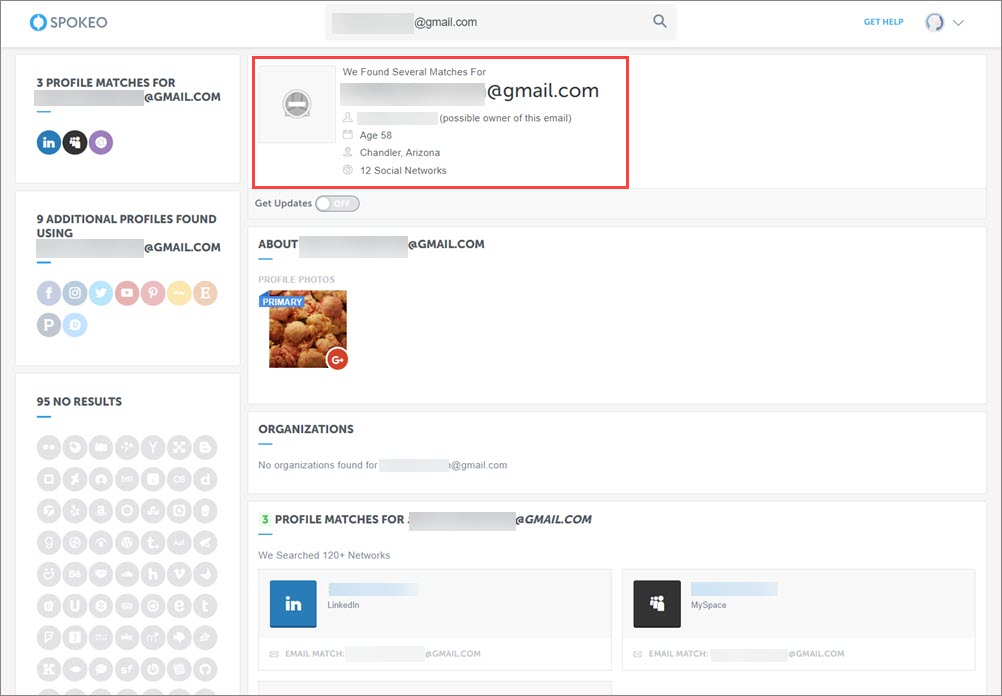Viewport: 1002px width, 696px height.
Task: Click the "Chandler, Arizona" location text
Action: [400, 153]
